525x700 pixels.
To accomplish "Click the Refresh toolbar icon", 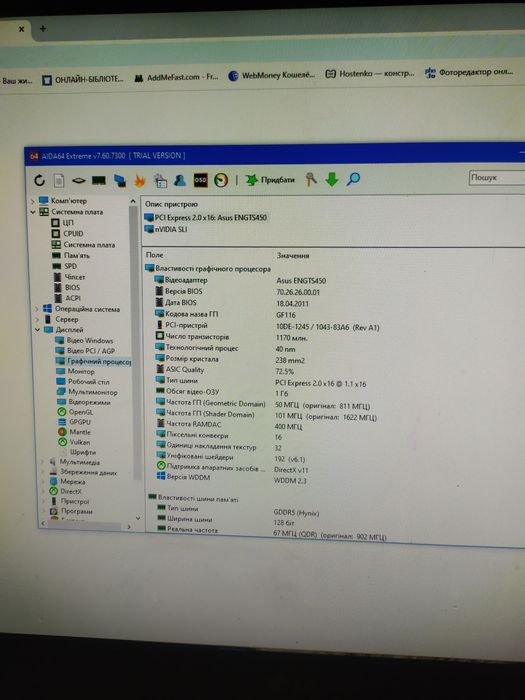I will (x=40, y=180).
